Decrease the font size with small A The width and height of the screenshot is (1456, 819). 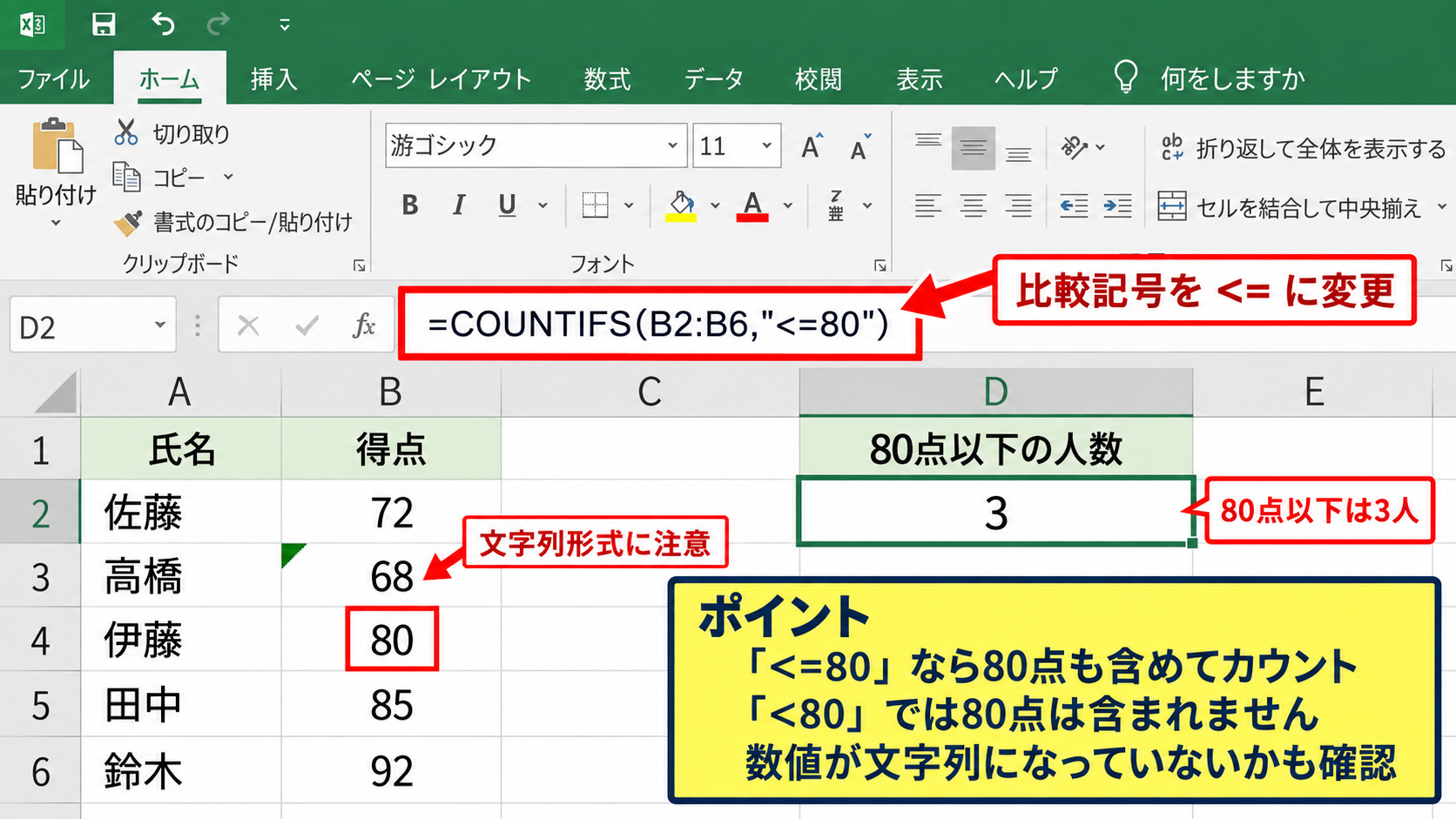click(x=859, y=147)
